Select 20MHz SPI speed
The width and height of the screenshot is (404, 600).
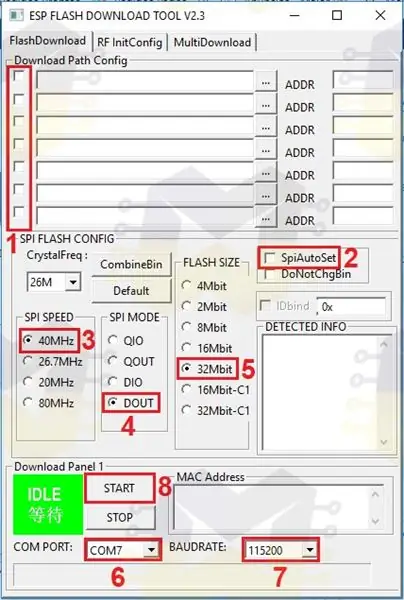(x=28, y=382)
